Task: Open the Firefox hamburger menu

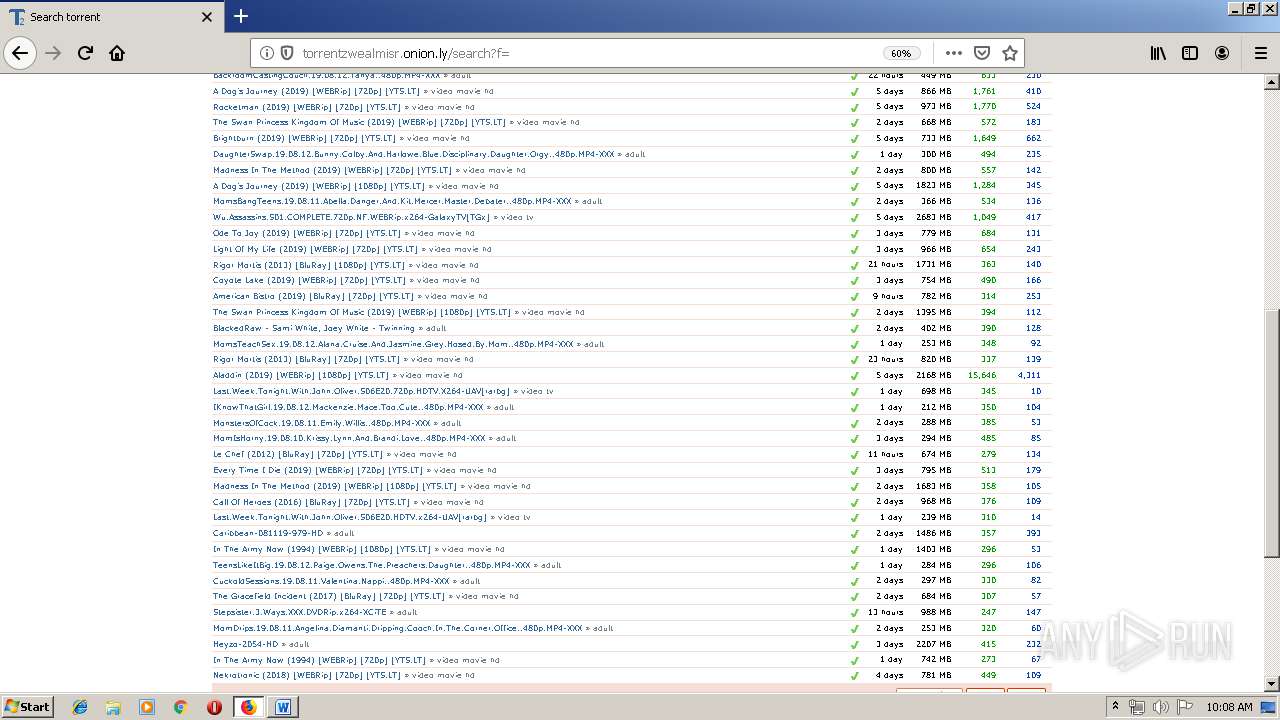Action: (x=1260, y=53)
